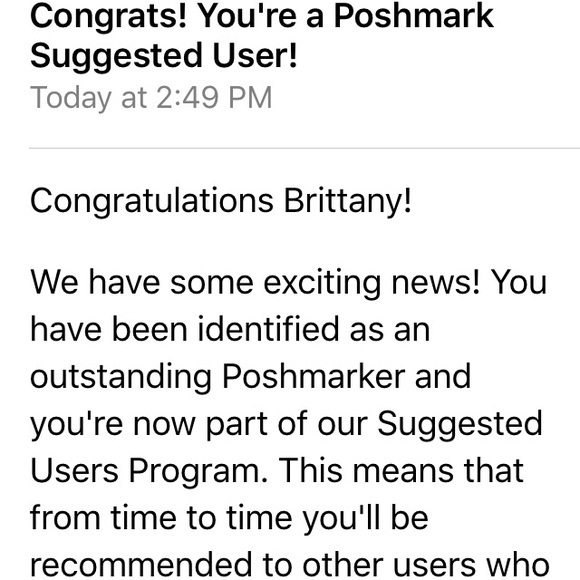
Task: Click the 'Congratulations Brittany!' greeting
Action: [221, 201]
